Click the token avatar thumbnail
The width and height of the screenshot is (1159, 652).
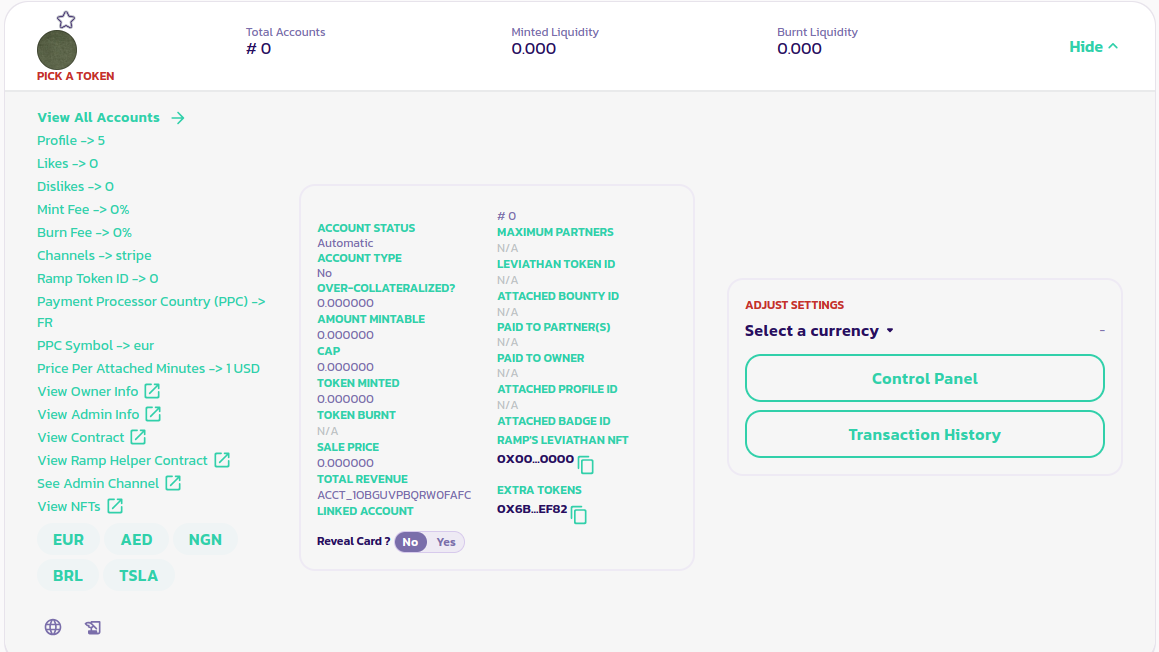tap(57, 50)
